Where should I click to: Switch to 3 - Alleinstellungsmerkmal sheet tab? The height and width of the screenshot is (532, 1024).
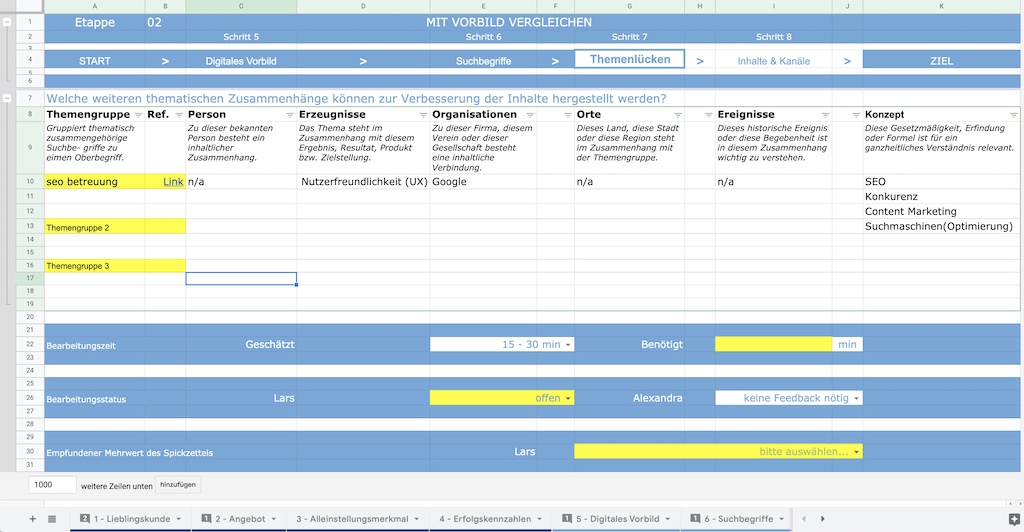pos(355,519)
